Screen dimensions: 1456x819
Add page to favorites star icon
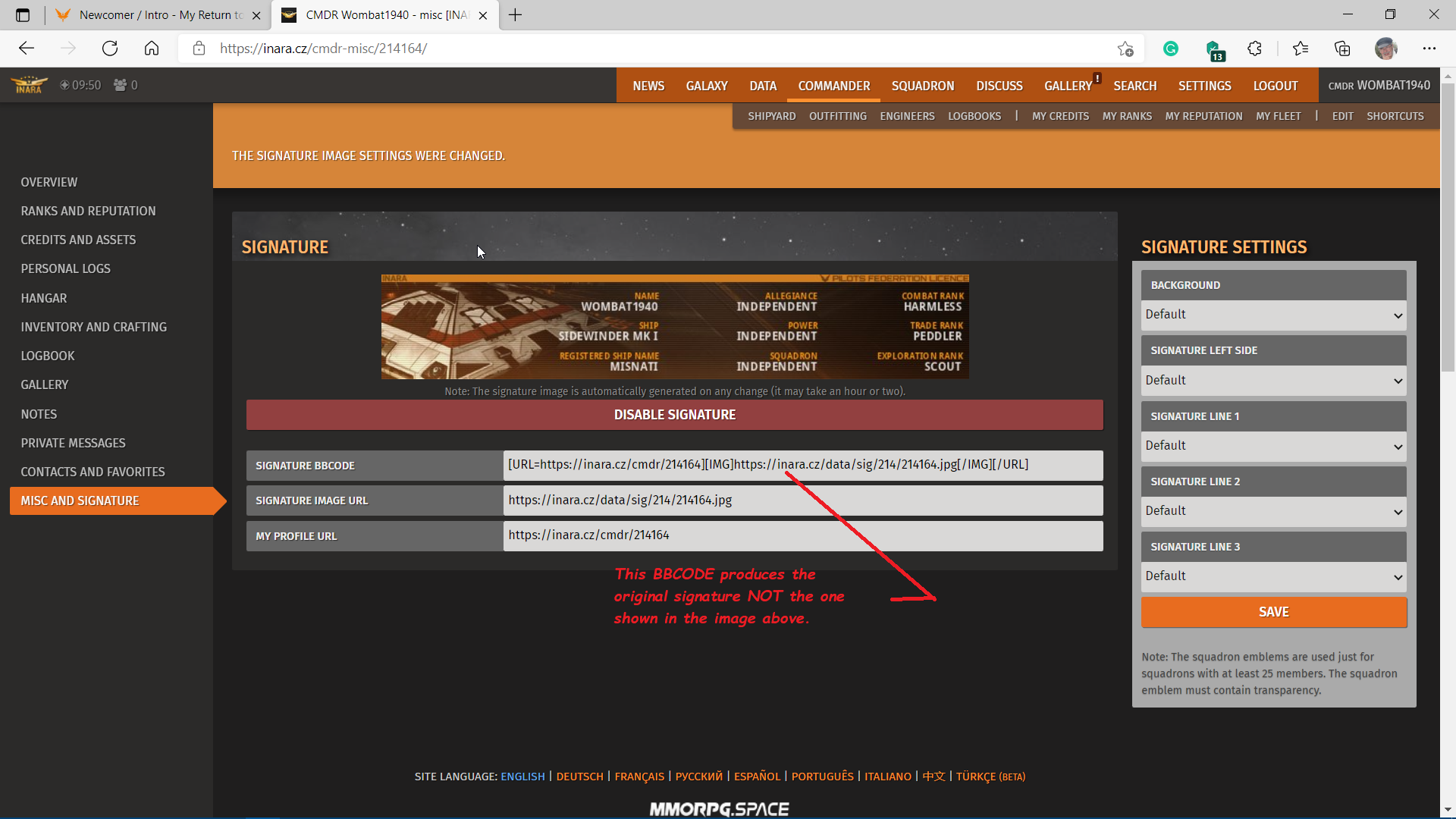[1125, 49]
